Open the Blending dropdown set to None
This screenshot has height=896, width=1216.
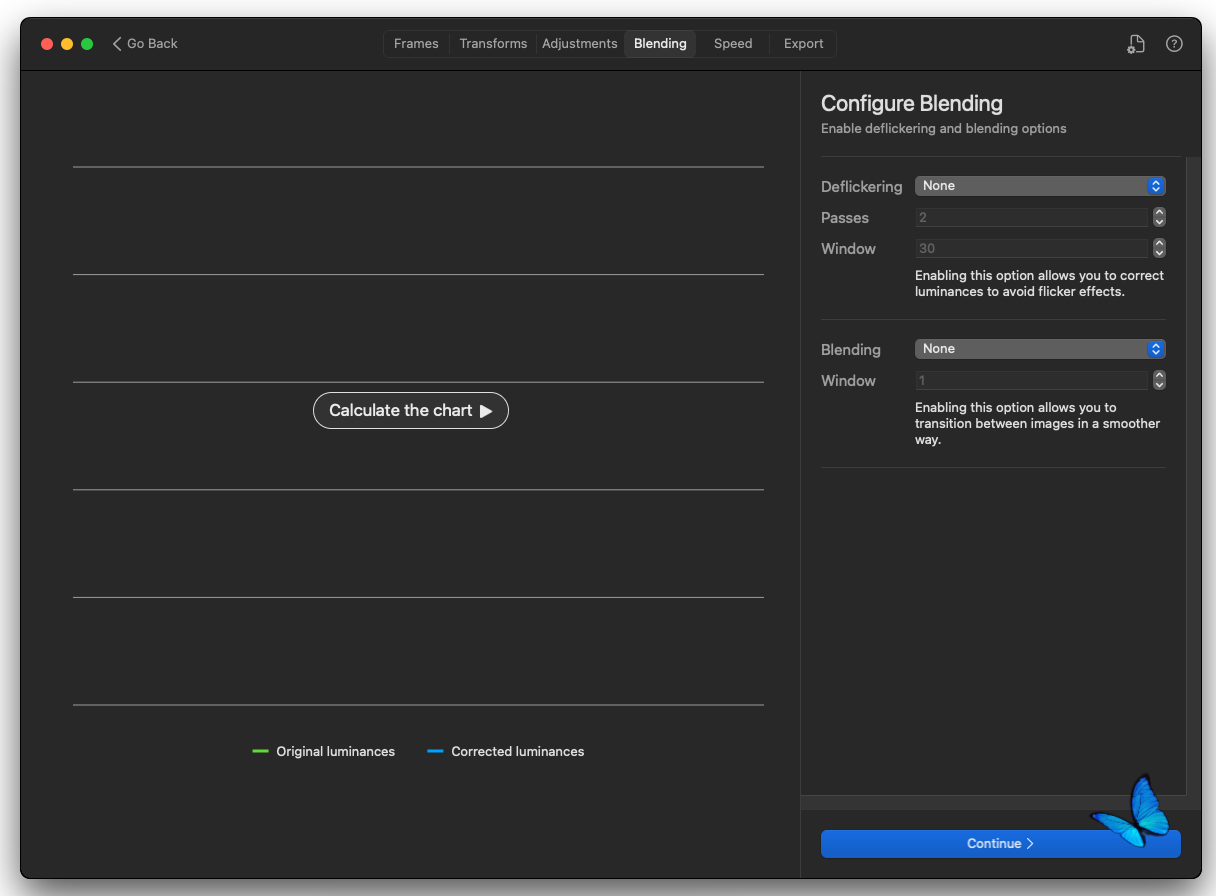(x=1040, y=349)
